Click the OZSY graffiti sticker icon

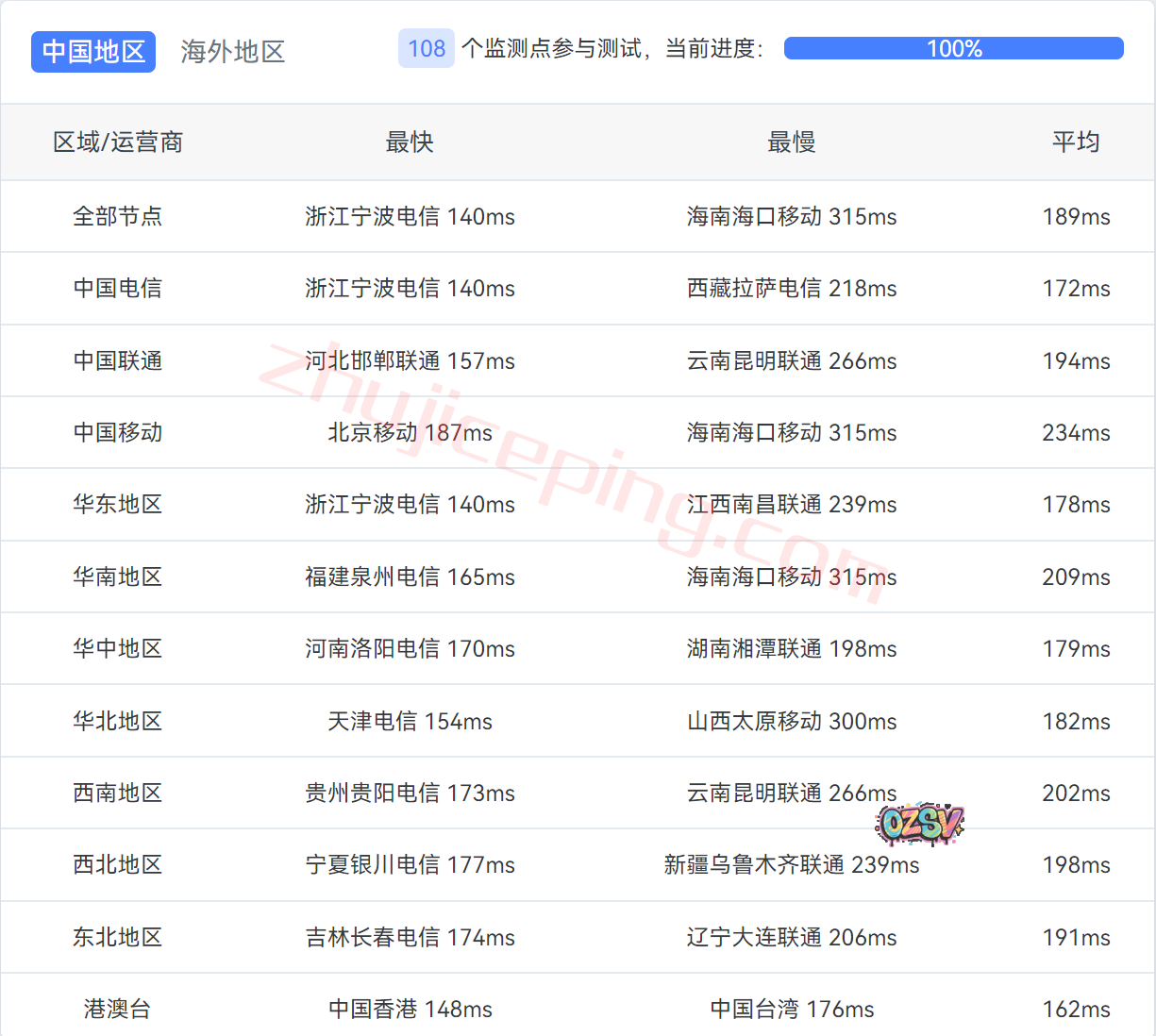[919, 824]
